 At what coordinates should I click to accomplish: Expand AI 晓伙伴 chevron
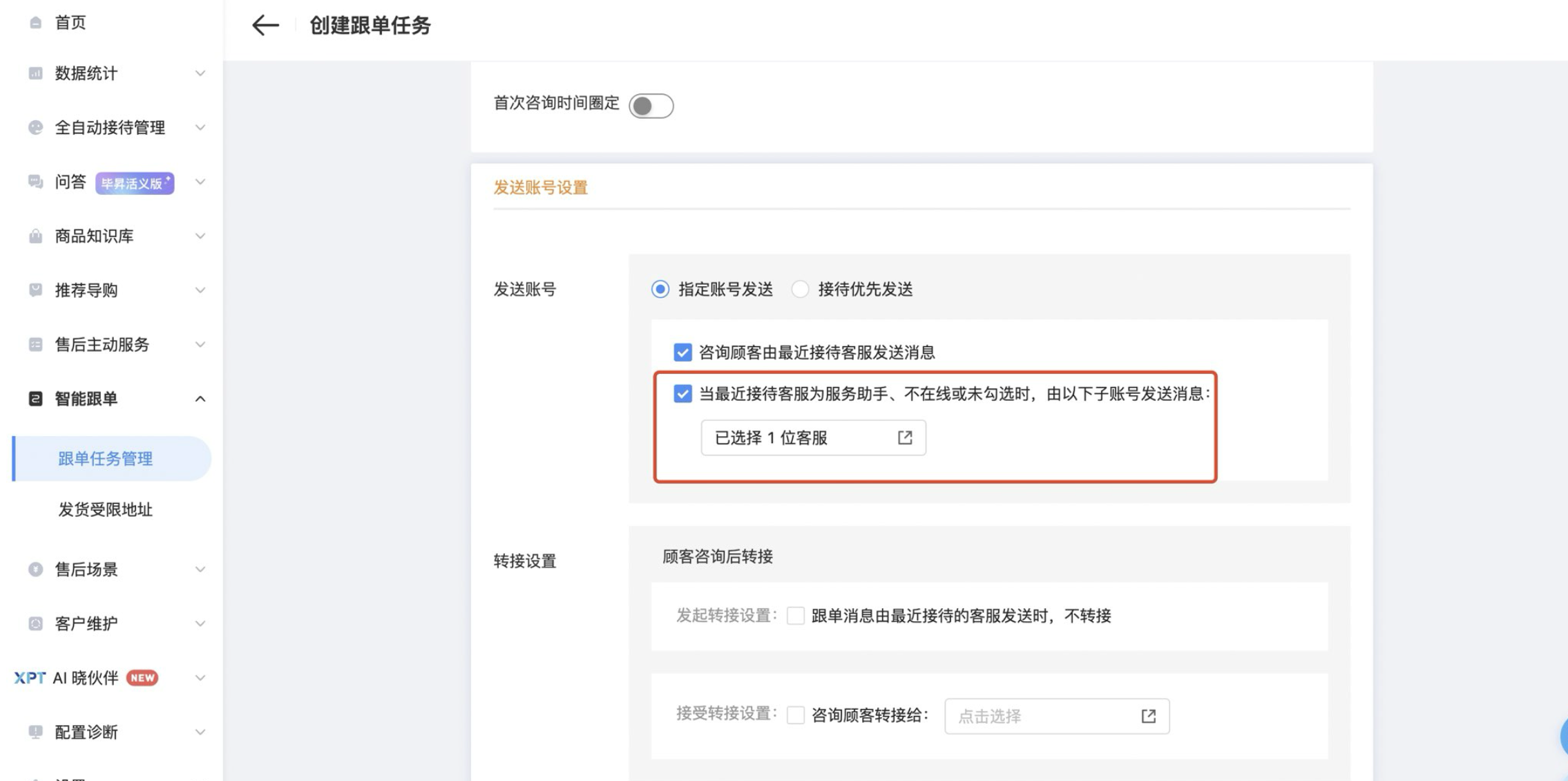200,678
